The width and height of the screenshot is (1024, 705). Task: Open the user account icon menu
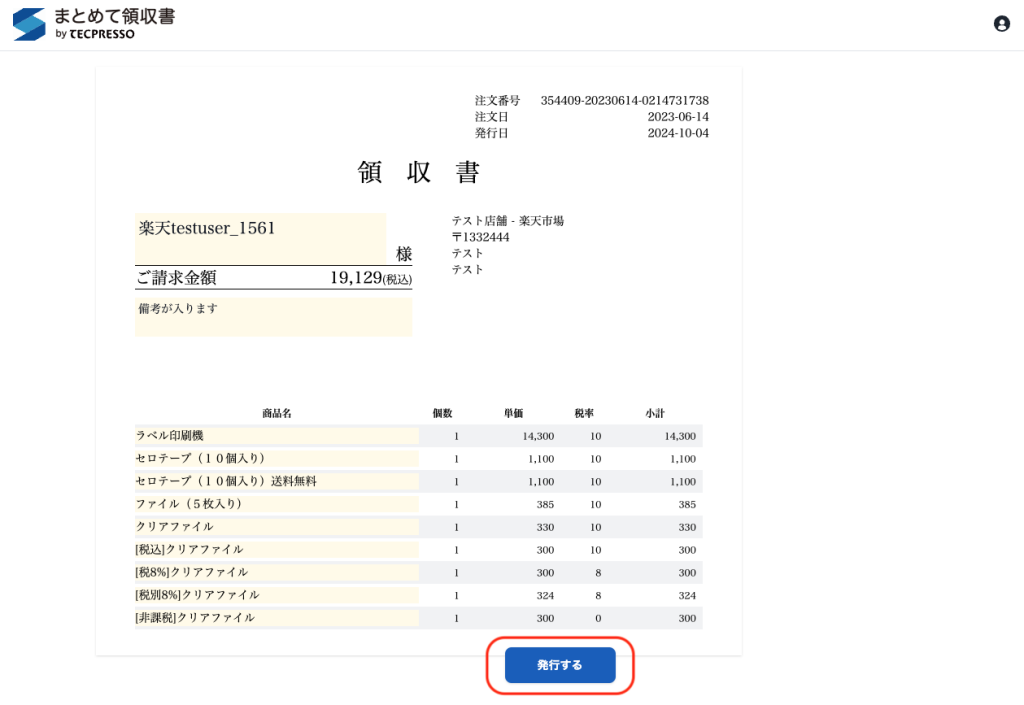[1001, 24]
